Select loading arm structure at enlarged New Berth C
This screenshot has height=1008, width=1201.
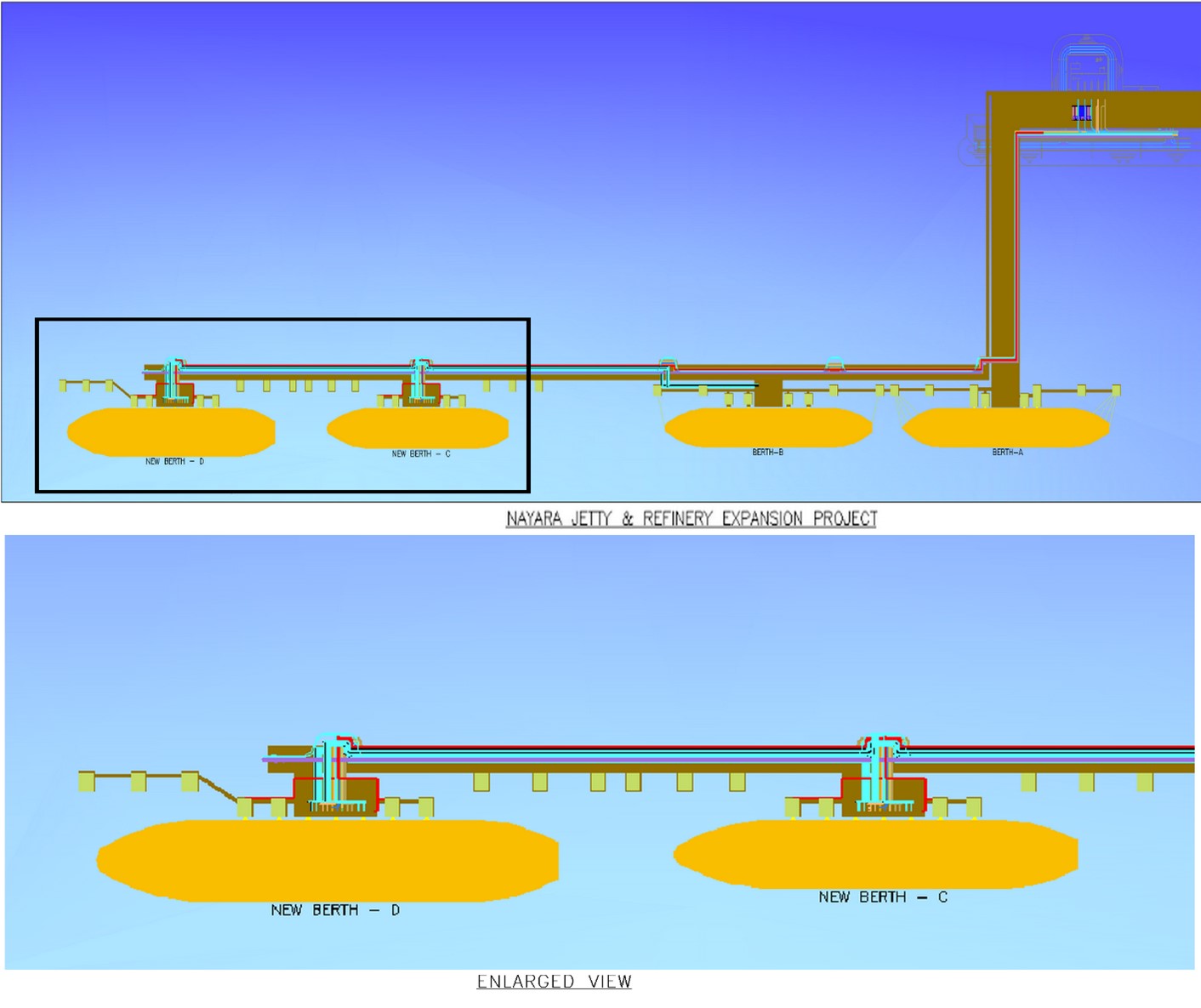click(x=880, y=772)
